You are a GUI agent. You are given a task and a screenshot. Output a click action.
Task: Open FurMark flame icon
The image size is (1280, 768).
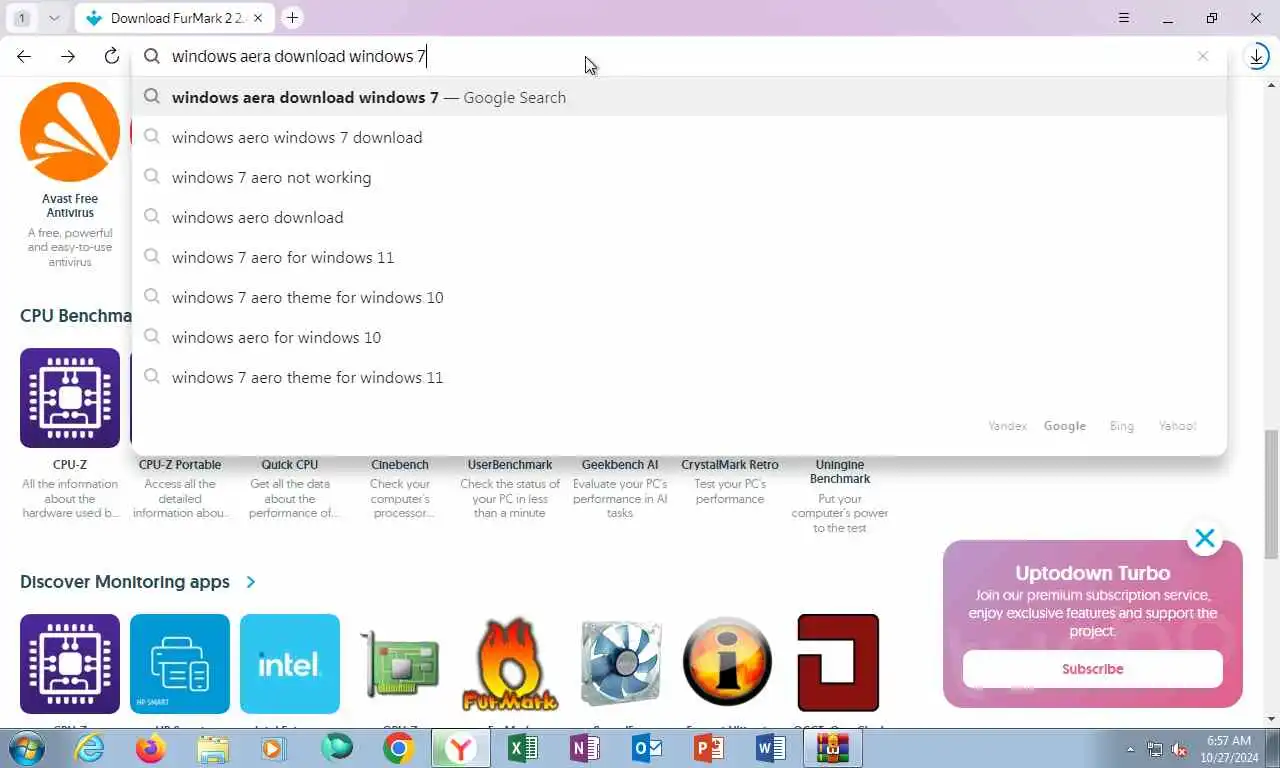point(510,664)
